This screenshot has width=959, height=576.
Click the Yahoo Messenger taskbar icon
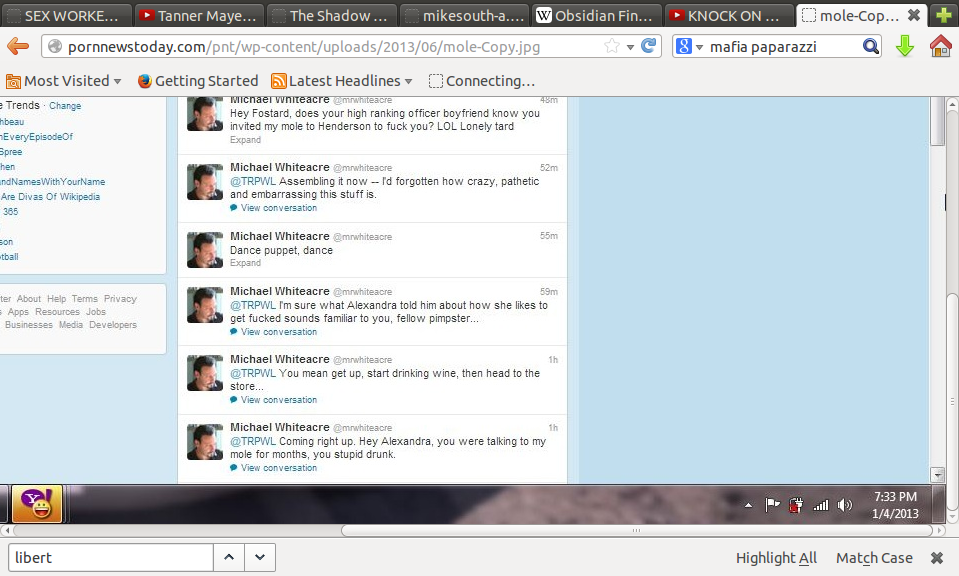tap(37, 504)
